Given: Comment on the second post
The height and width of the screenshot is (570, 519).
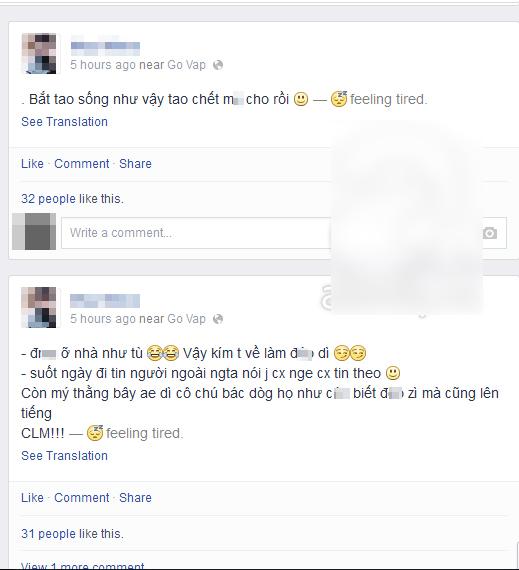Looking at the screenshot, I should [82, 498].
